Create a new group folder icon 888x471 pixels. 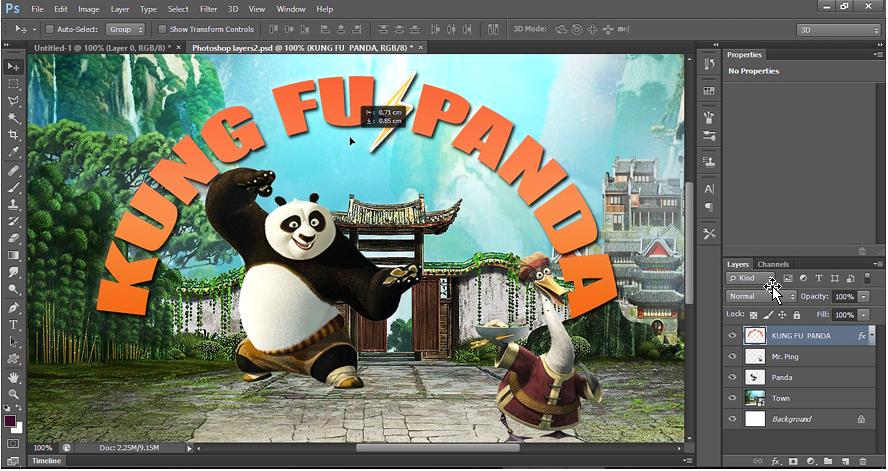pyautogui.click(x=828, y=461)
